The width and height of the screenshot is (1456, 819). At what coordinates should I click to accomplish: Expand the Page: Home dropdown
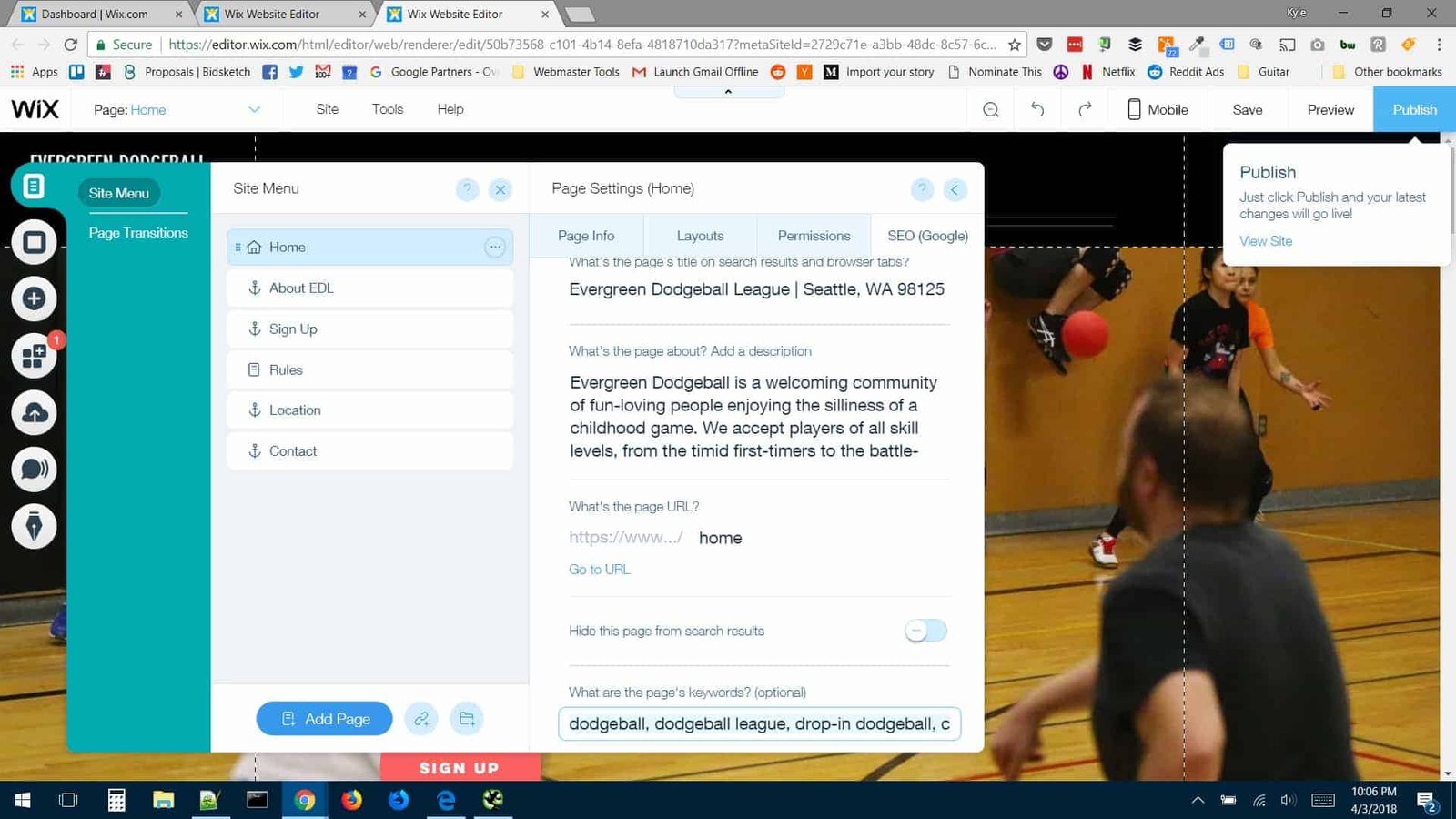(x=254, y=109)
